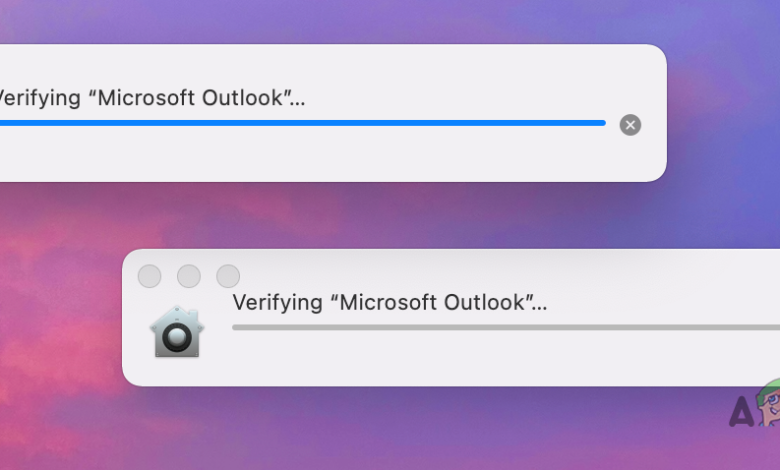Click the gray progress bar beside Gatekeeper icon

coord(506,327)
